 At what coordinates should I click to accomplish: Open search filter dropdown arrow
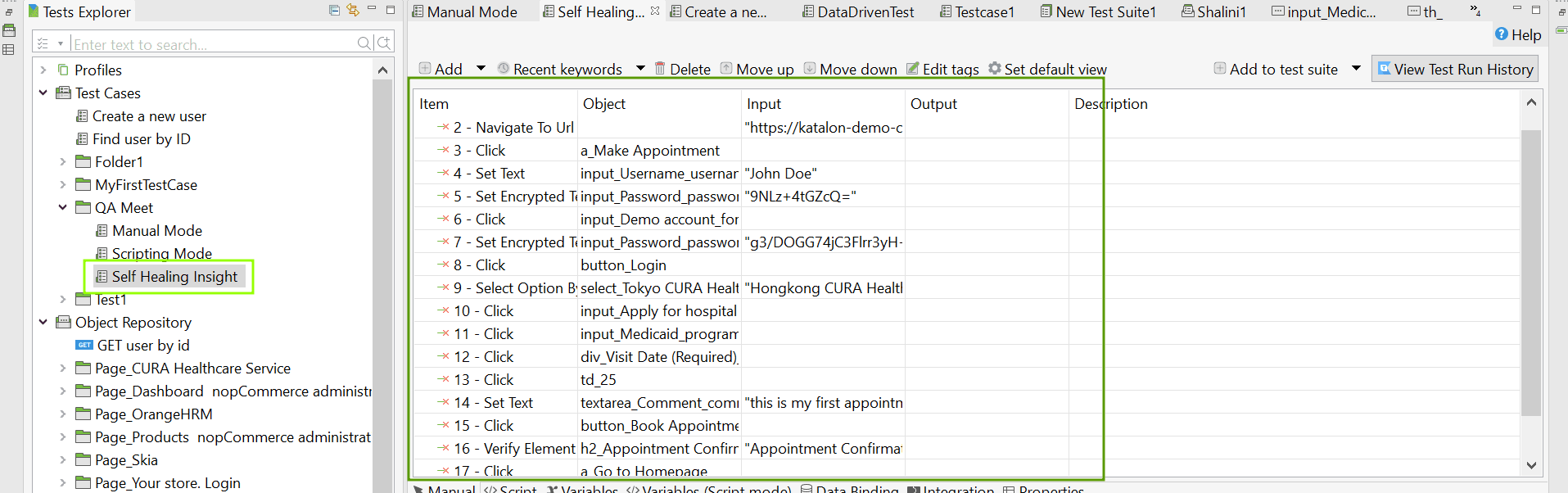coord(61,43)
